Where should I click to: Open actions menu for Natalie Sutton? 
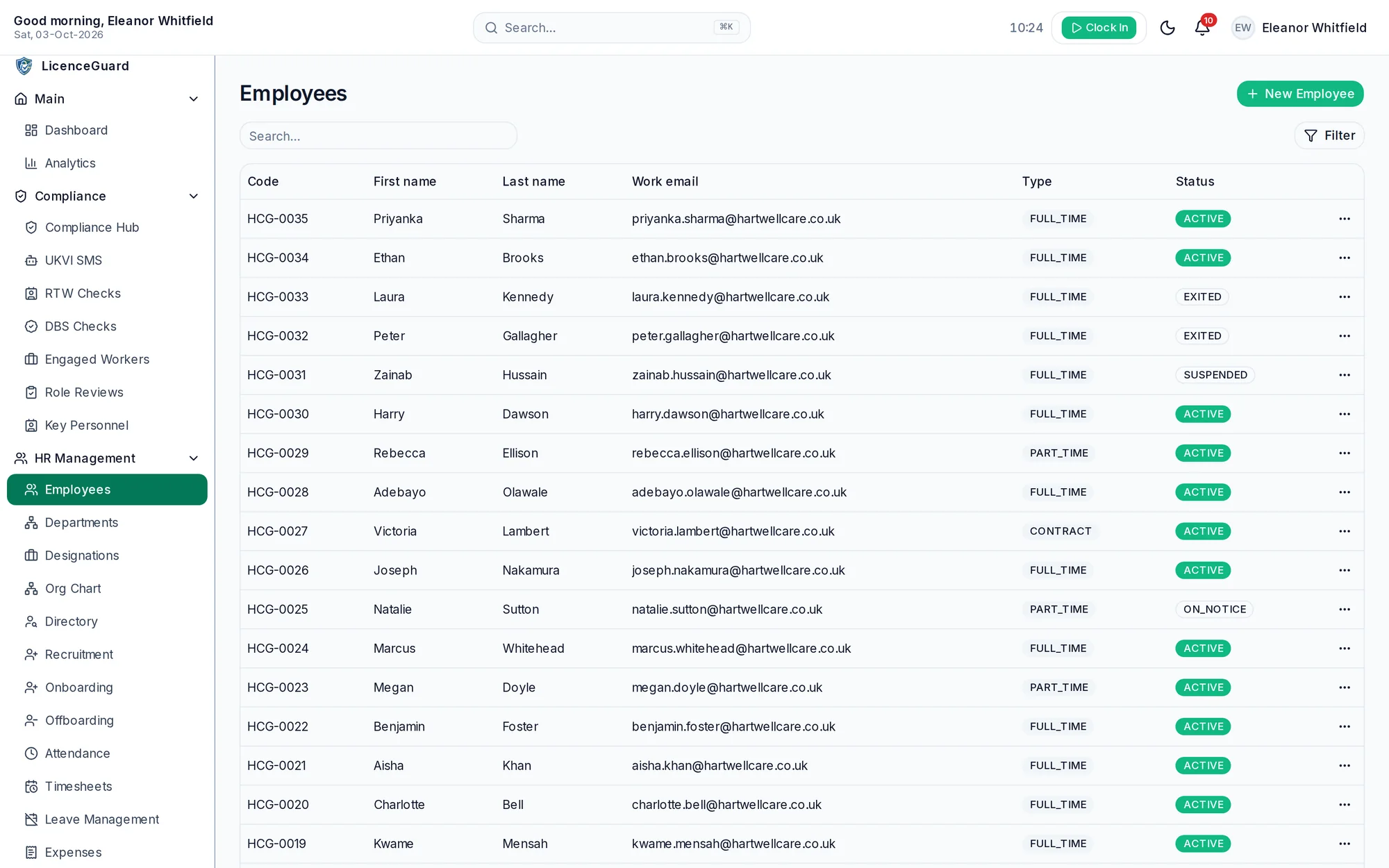(x=1345, y=610)
